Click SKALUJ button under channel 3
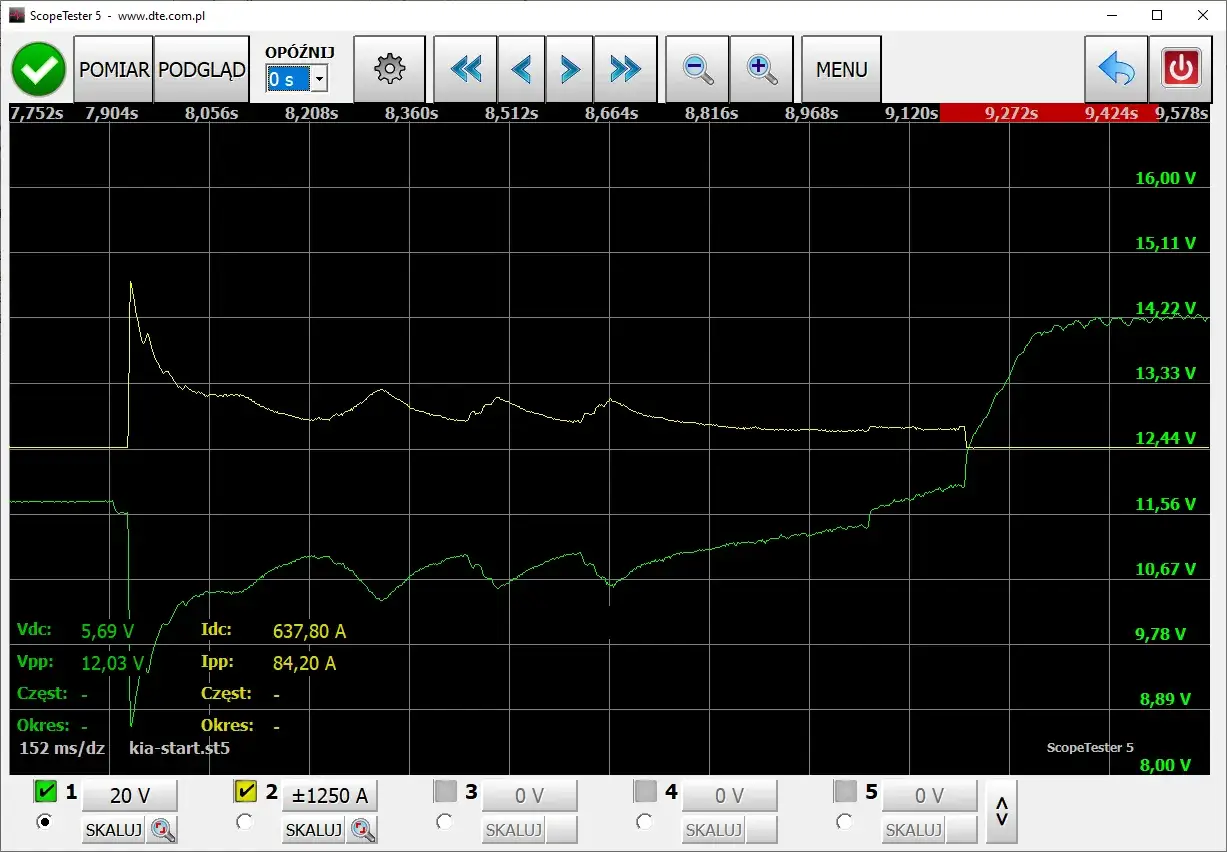1227x852 pixels. click(x=514, y=829)
